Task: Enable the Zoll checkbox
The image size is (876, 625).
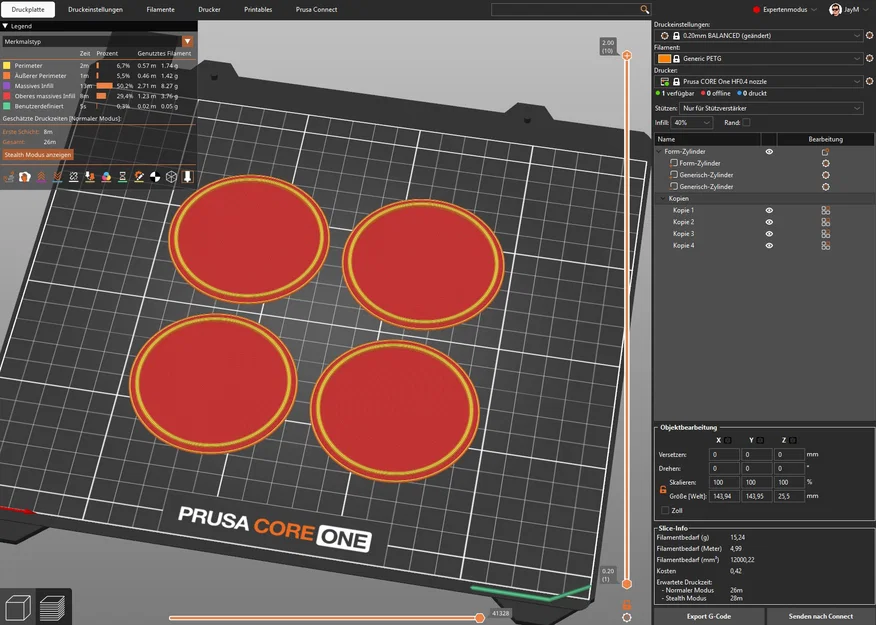Action: pyautogui.click(x=665, y=511)
